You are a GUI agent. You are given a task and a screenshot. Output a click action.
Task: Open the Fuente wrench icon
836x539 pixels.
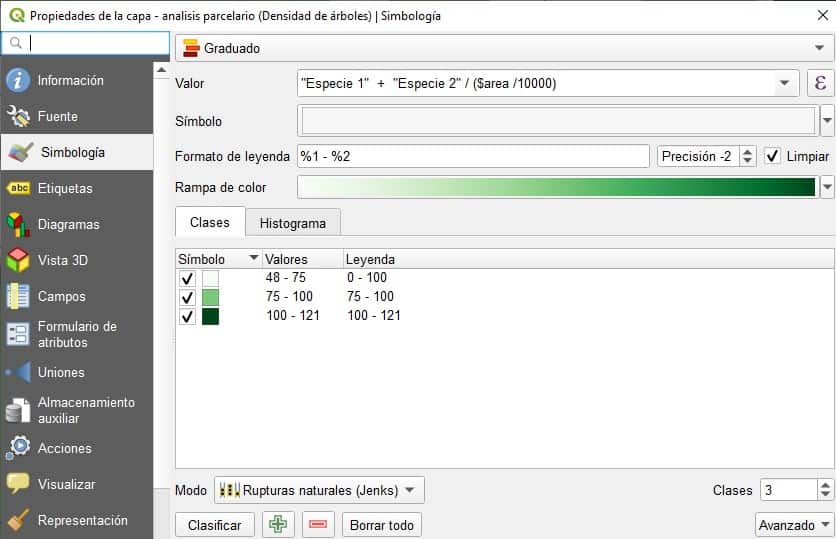pyautogui.click(x=18, y=116)
